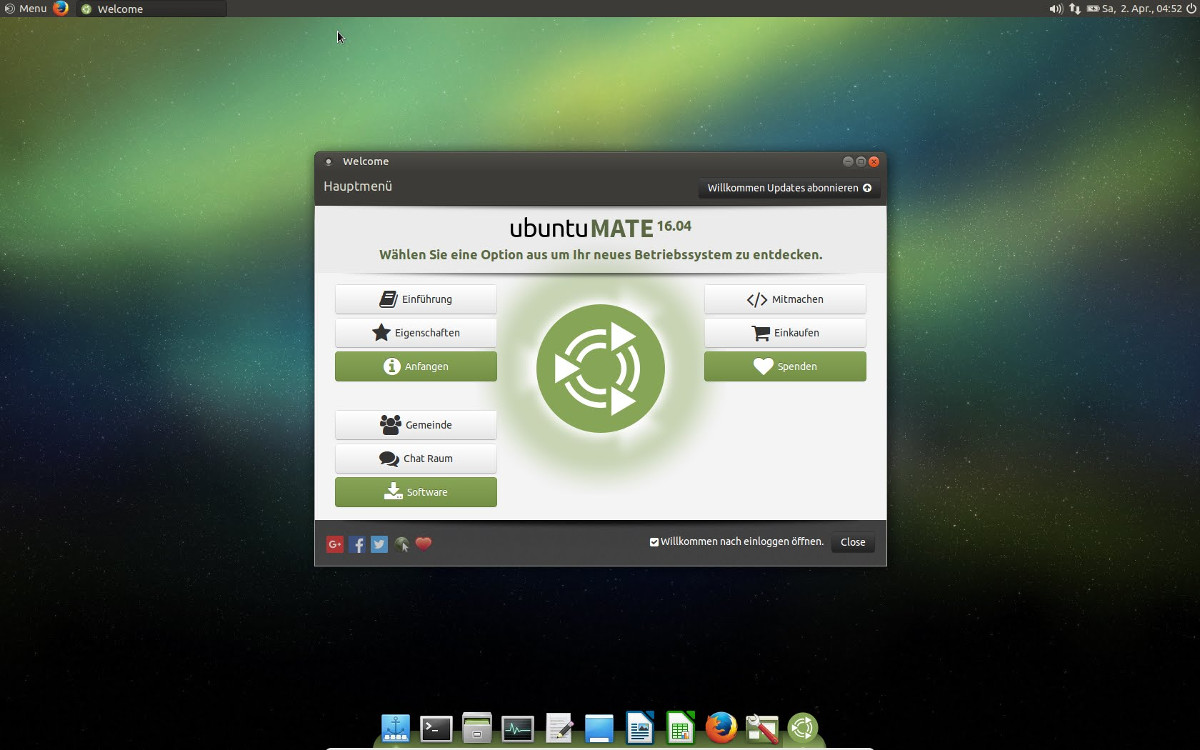Open the Twitter icon link
Viewport: 1200px width, 750px height.
point(379,544)
